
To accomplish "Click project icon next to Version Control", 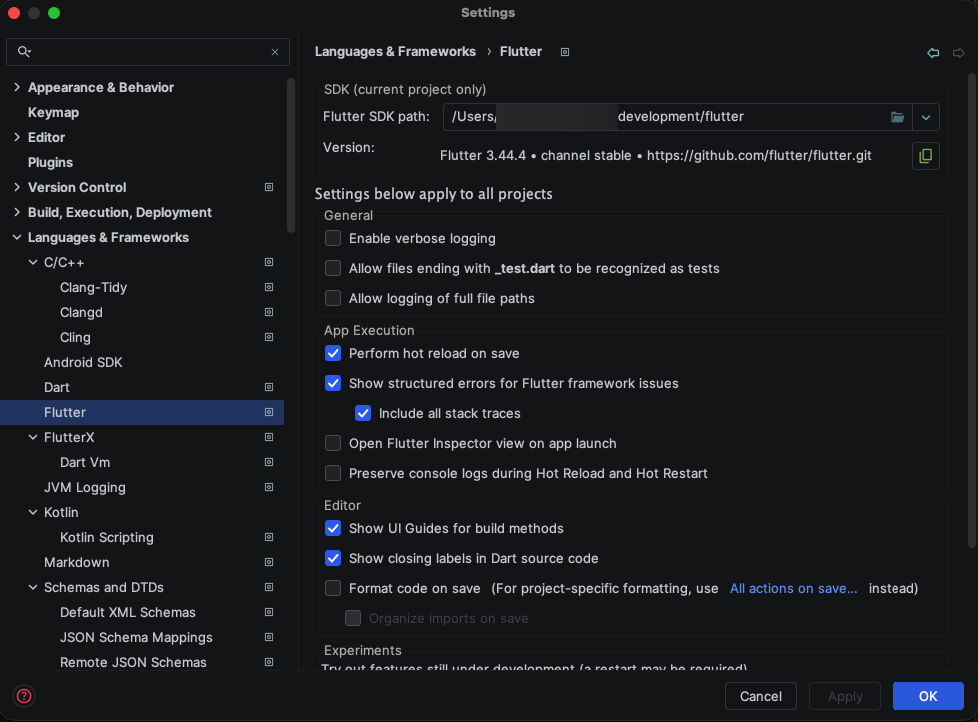I will [x=269, y=187].
